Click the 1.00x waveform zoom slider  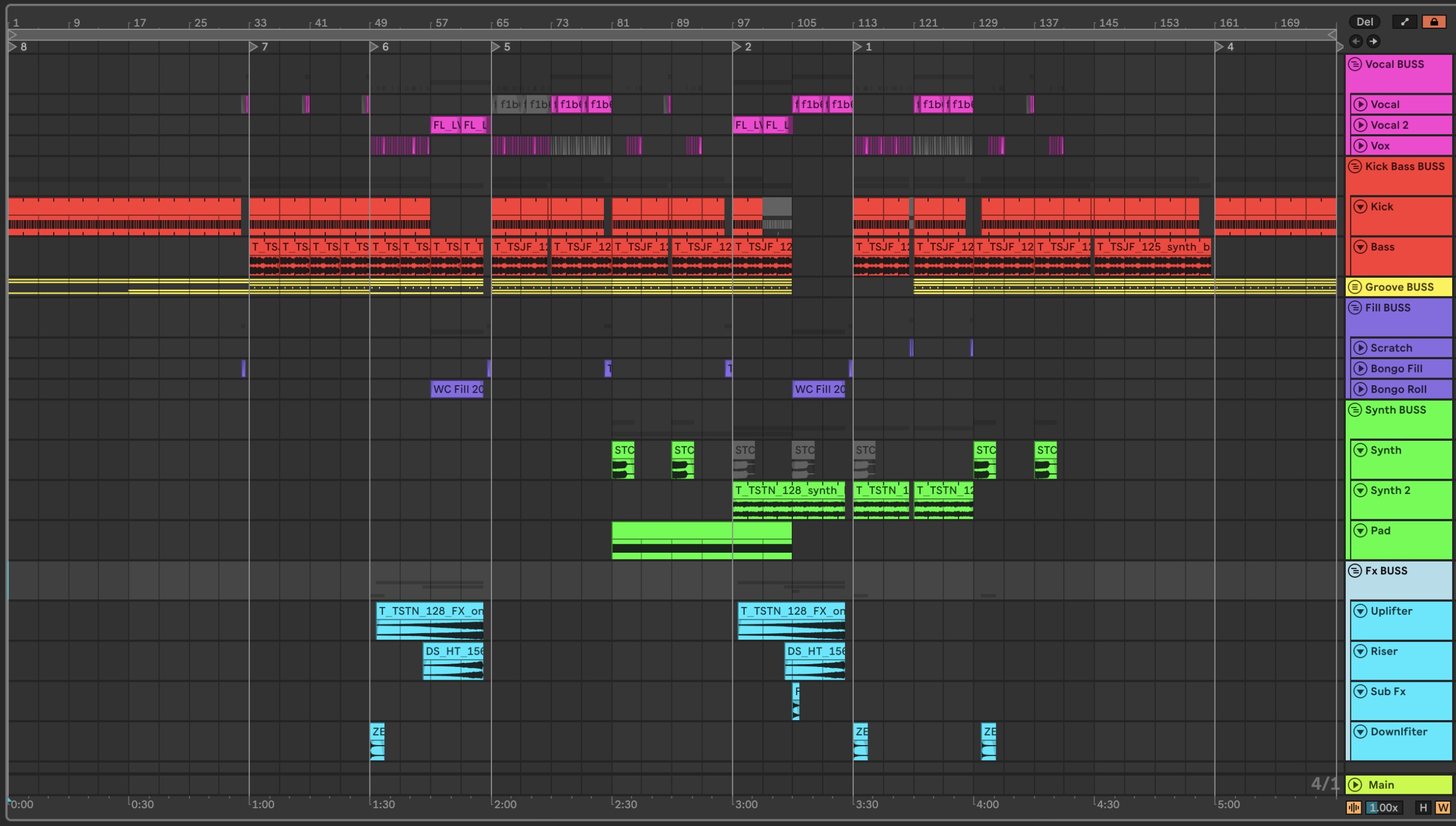pyautogui.click(x=1383, y=807)
